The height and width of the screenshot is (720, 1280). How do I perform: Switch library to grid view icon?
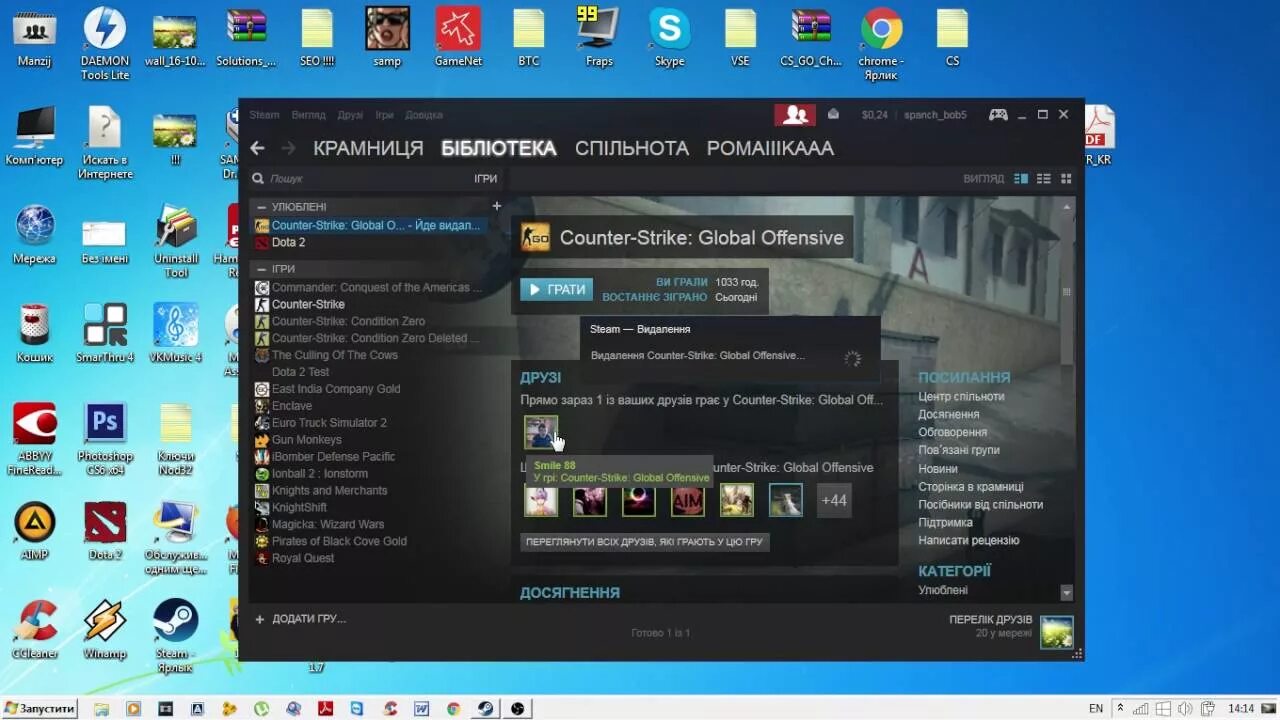(1066, 178)
